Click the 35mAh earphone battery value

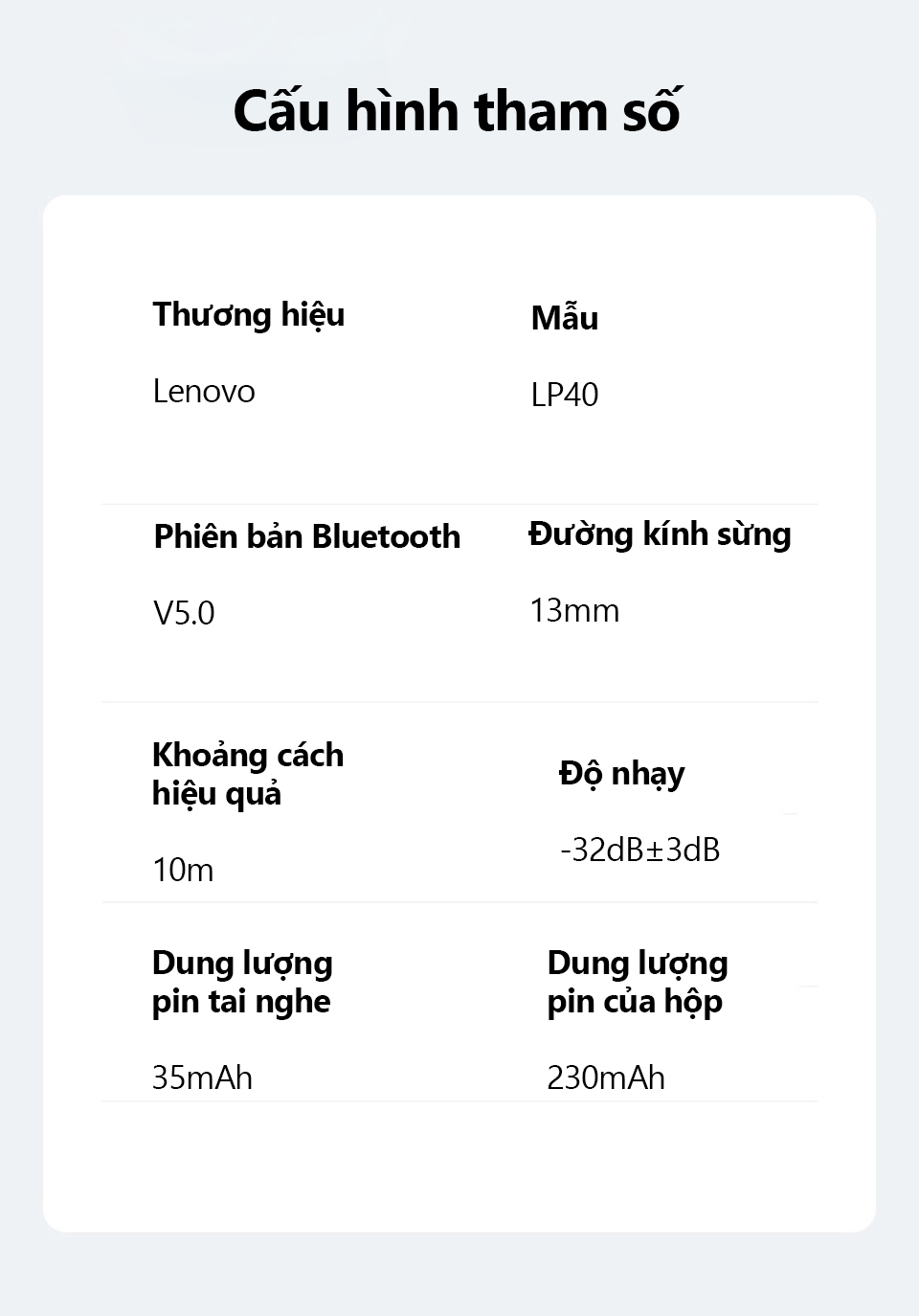coord(202,1078)
